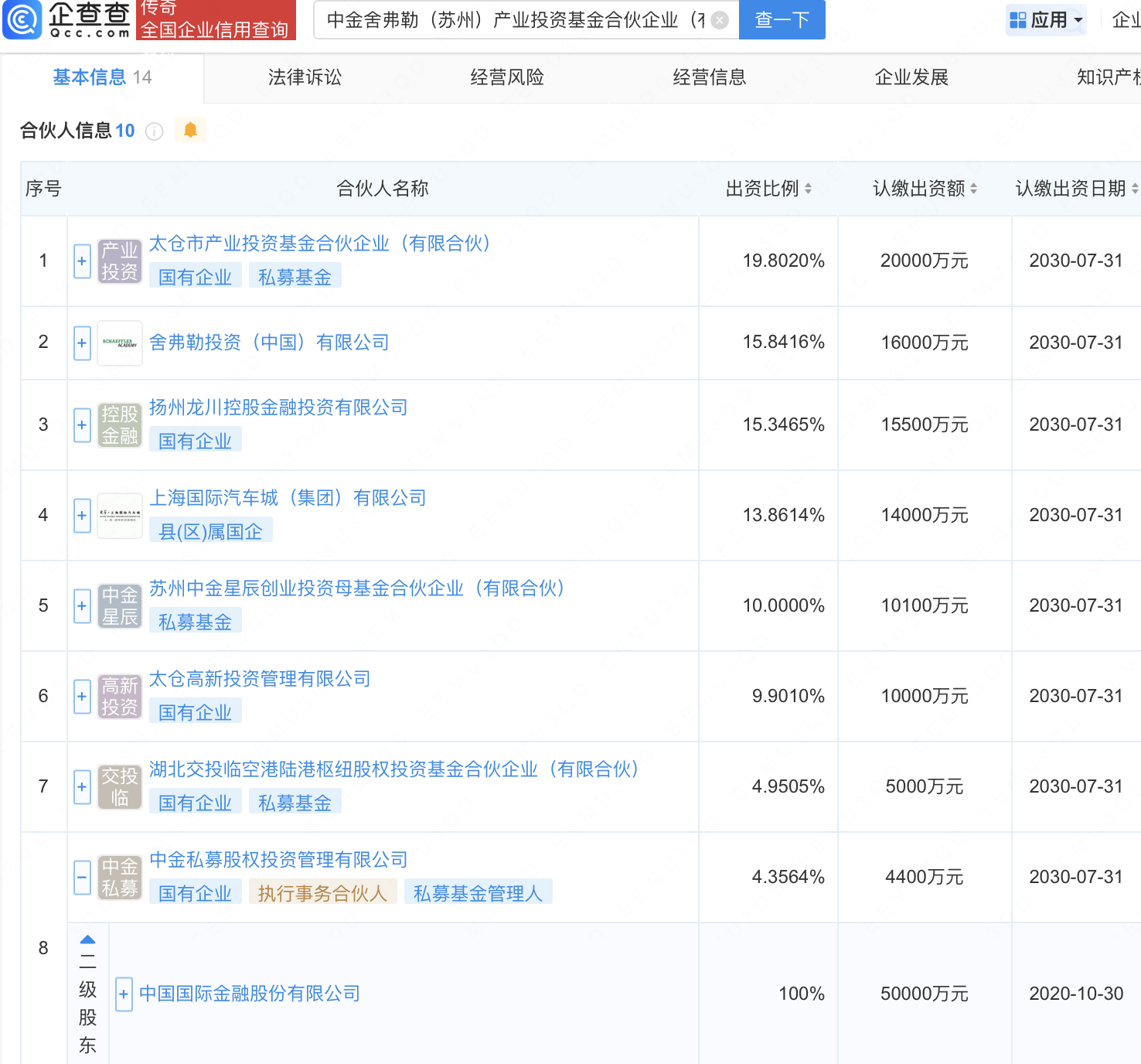Image resolution: width=1141 pixels, height=1064 pixels.
Task: Click the Shanghai International Auto City logo
Action: point(120,515)
